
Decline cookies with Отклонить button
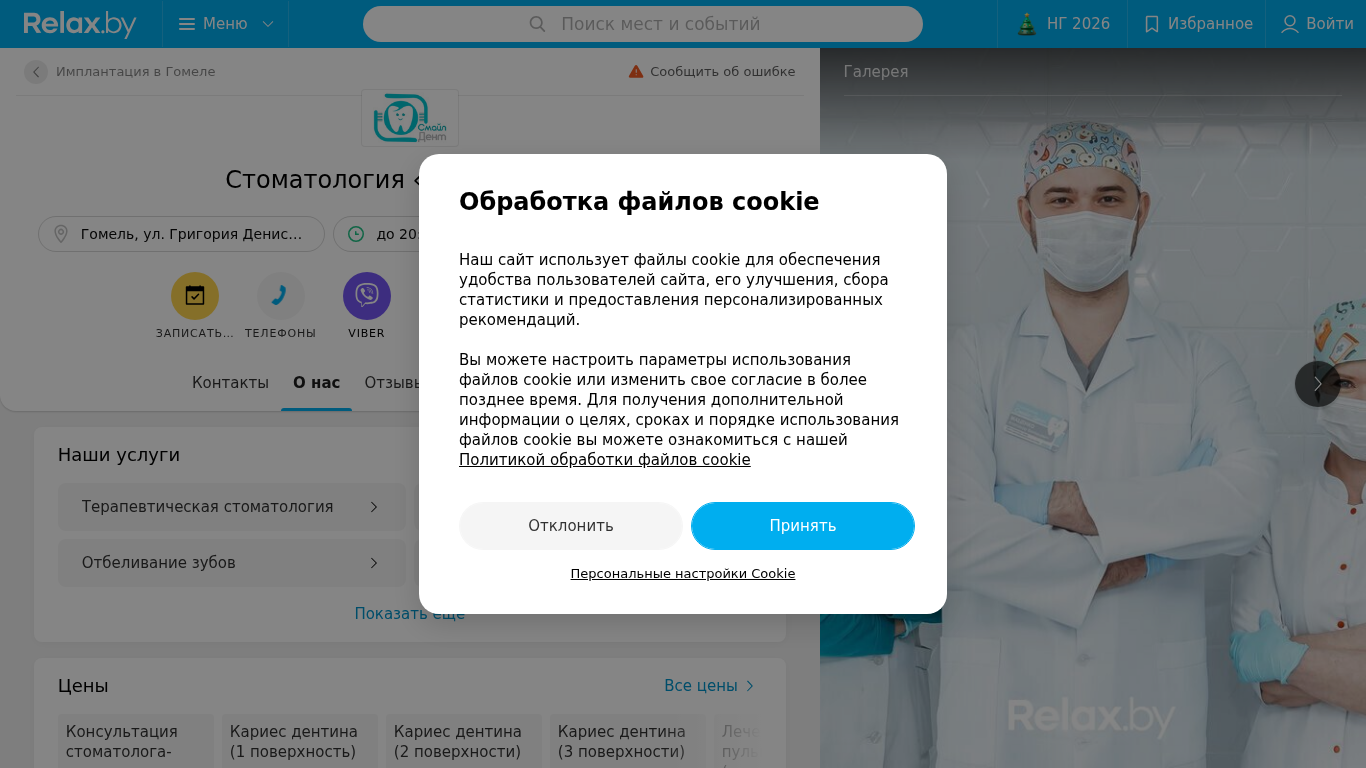click(x=571, y=526)
